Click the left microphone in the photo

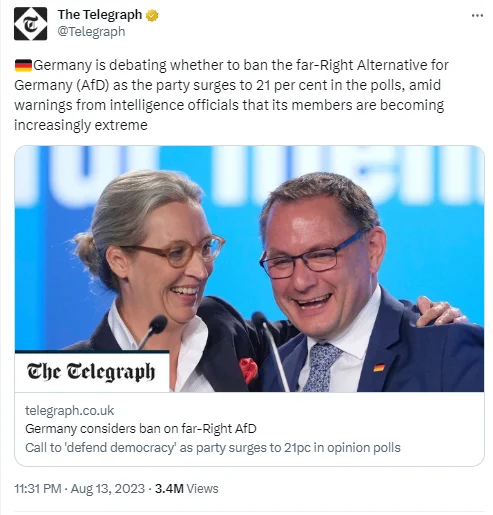point(154,330)
